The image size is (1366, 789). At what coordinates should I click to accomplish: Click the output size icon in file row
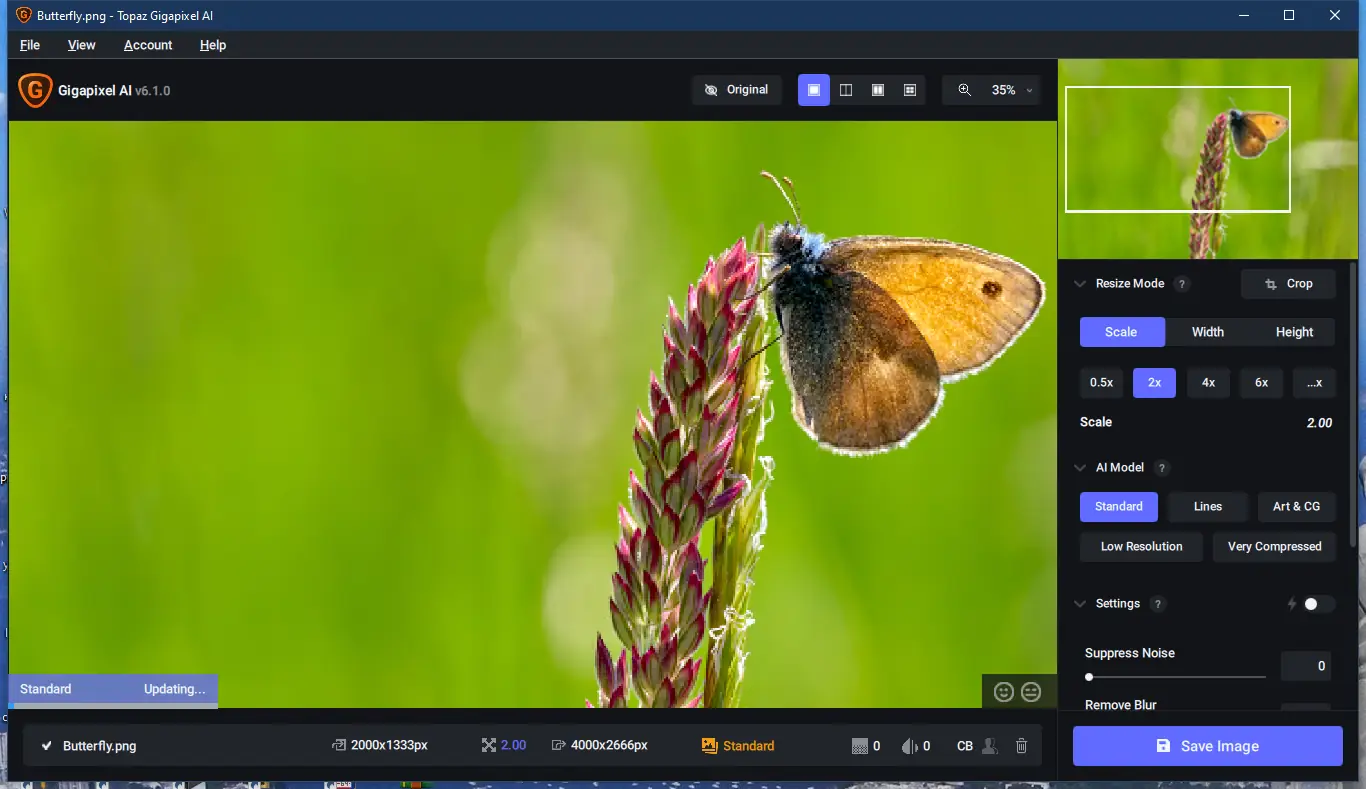(559, 746)
